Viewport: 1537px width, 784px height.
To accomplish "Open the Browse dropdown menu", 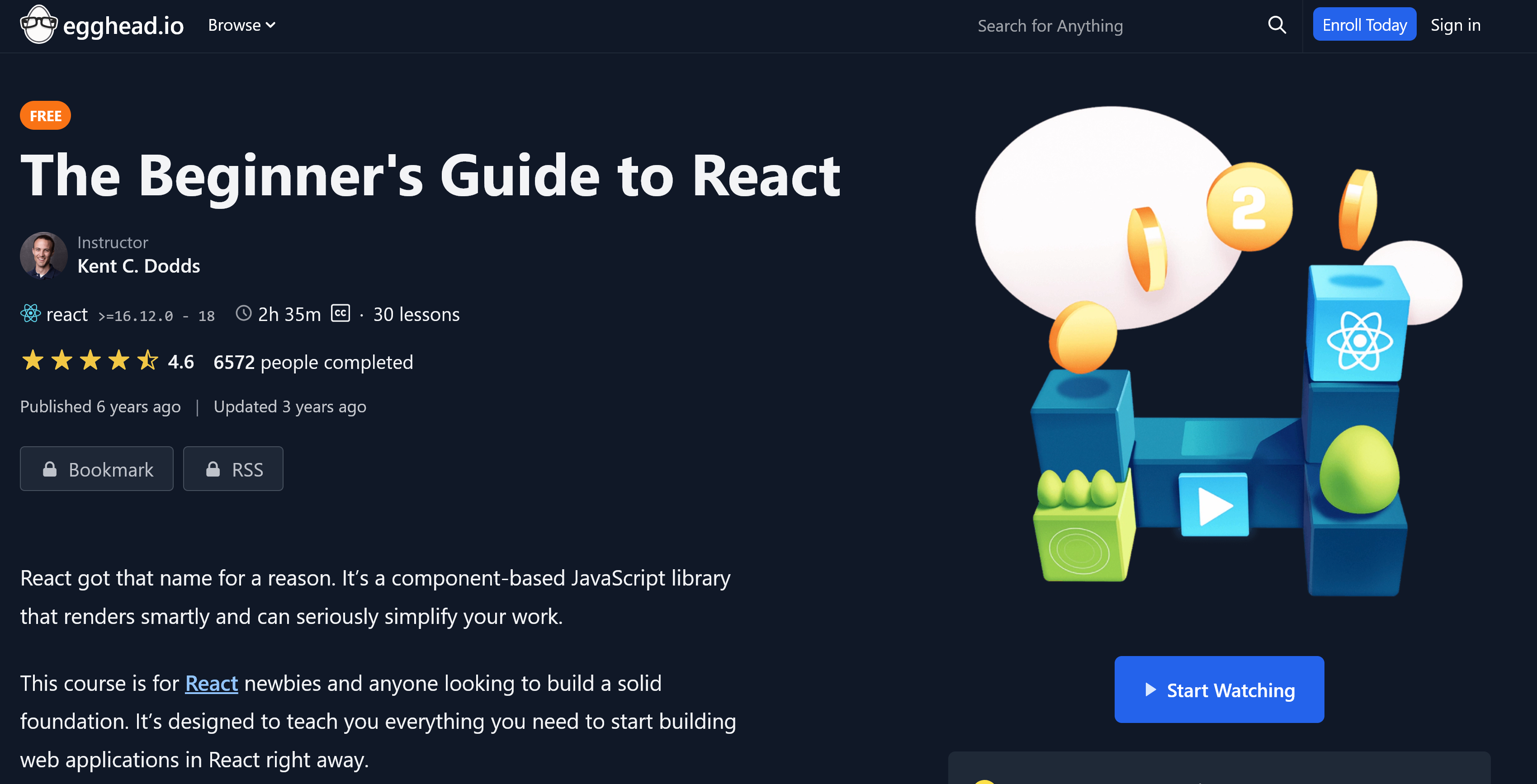I will click(242, 25).
